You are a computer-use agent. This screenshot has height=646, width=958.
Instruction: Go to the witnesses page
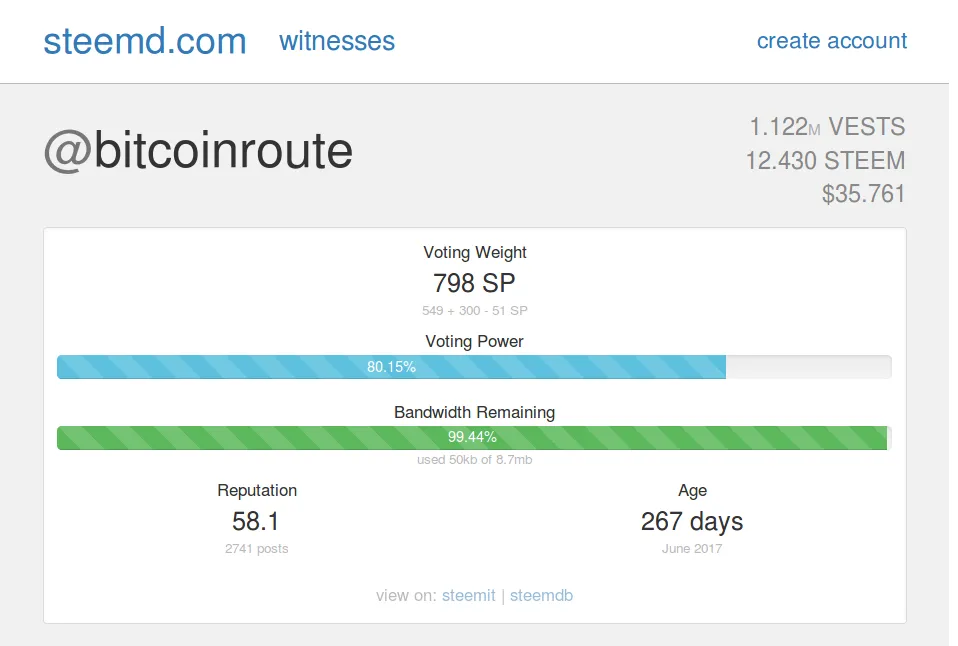click(x=337, y=41)
